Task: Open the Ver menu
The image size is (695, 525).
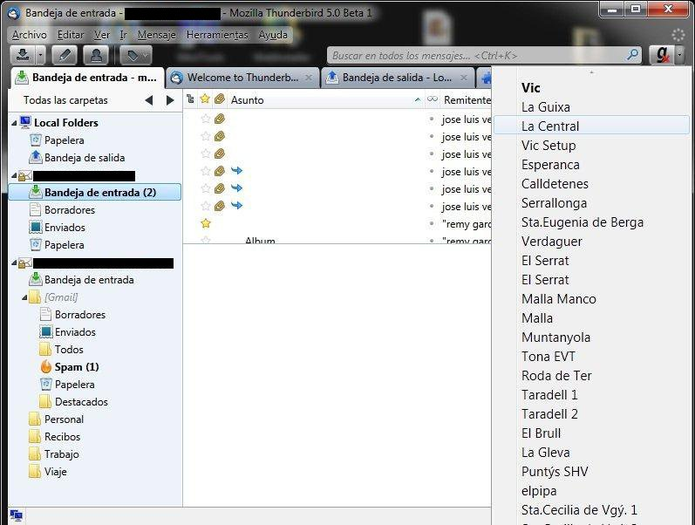Action: pyautogui.click(x=102, y=35)
